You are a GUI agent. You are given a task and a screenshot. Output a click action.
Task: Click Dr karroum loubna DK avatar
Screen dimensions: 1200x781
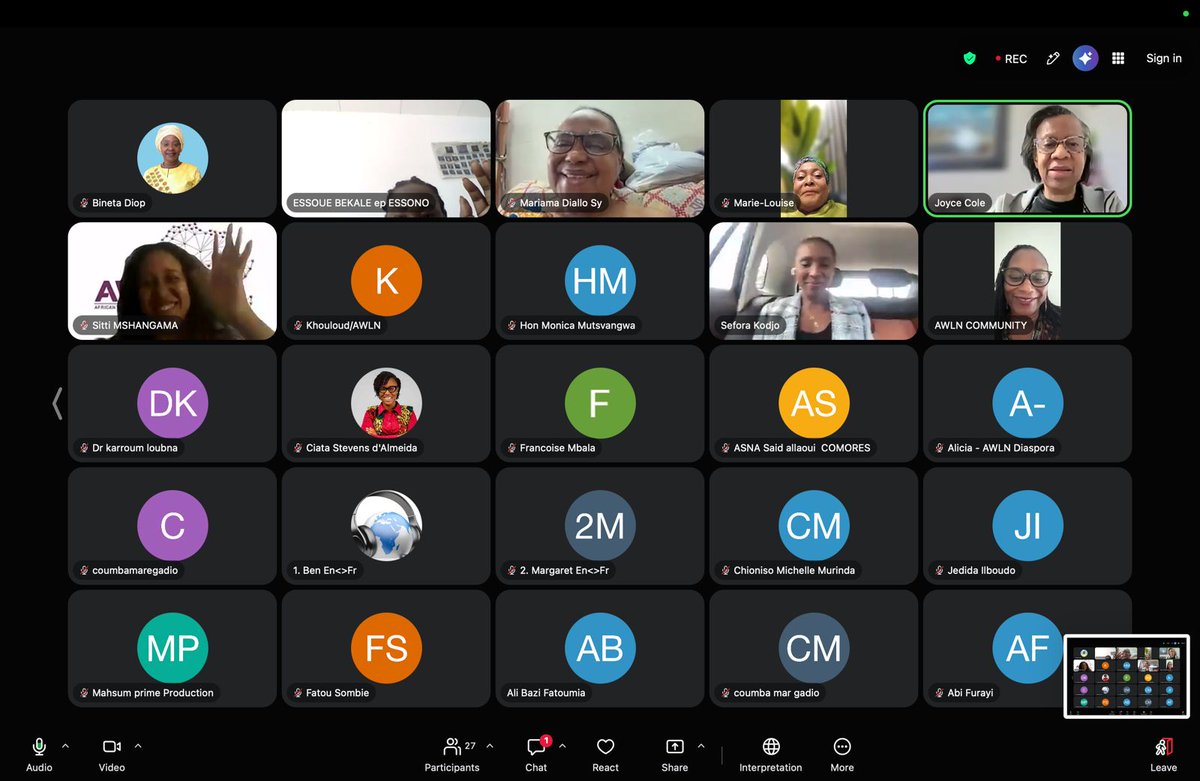click(172, 403)
